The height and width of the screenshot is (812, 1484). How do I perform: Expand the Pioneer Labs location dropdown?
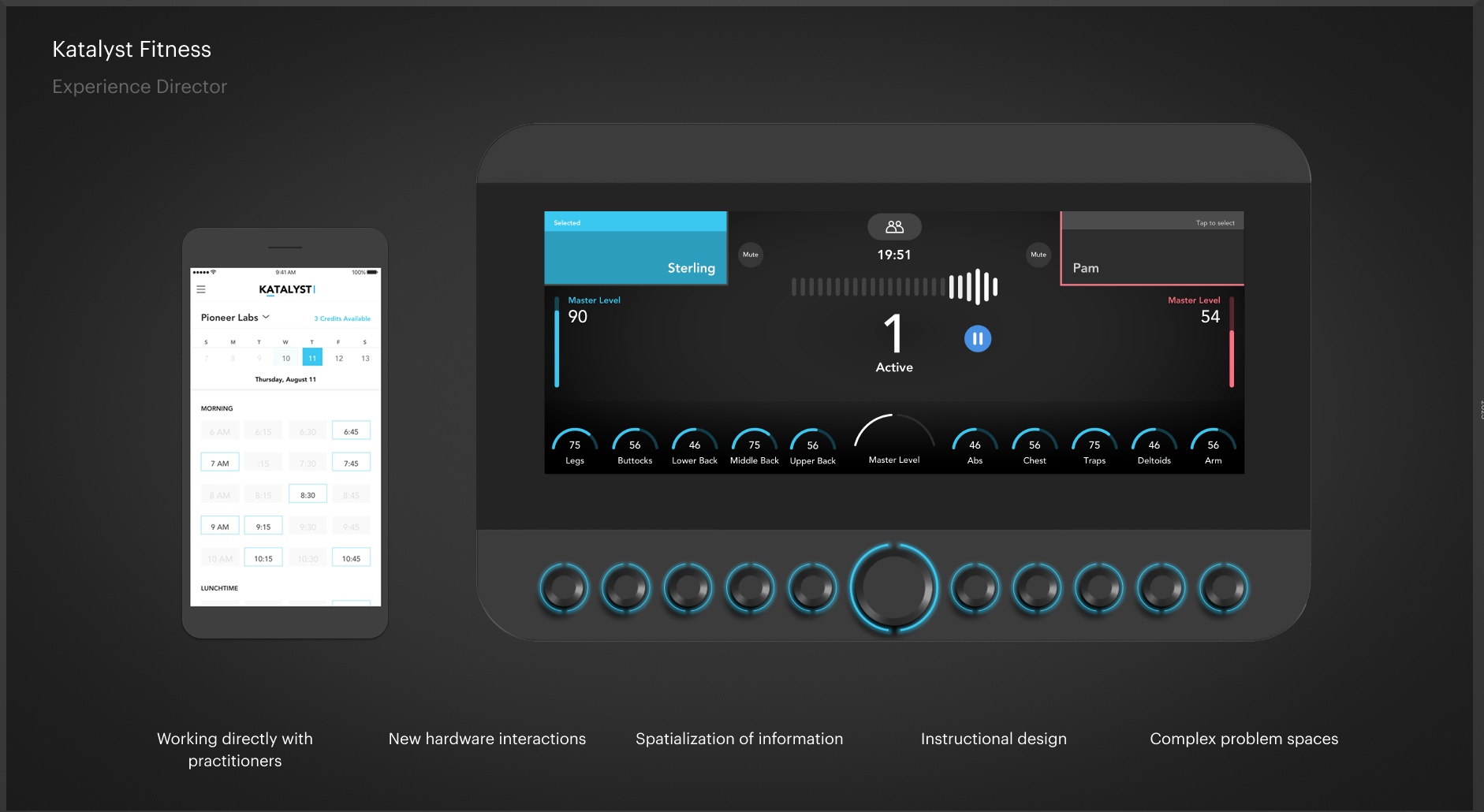pos(235,318)
